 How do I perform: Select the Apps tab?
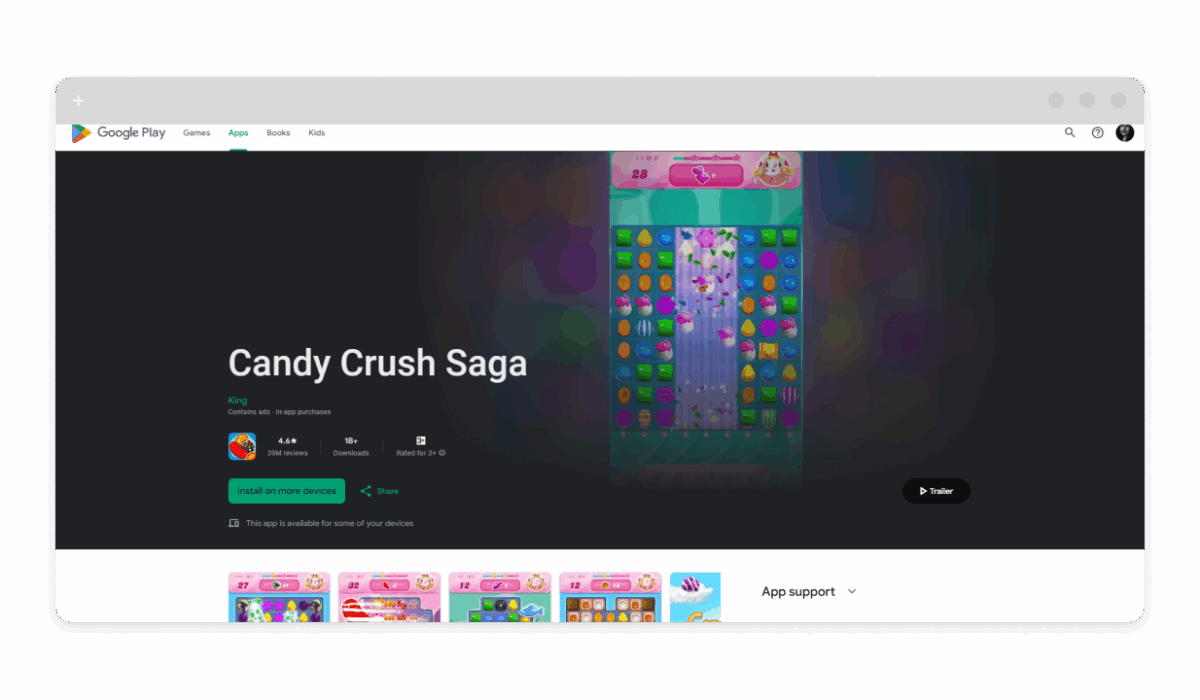238,133
